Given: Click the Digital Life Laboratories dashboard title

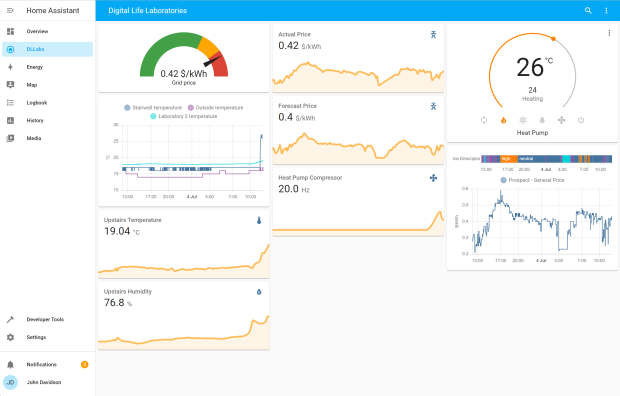Looking at the screenshot, I should 147,11.
